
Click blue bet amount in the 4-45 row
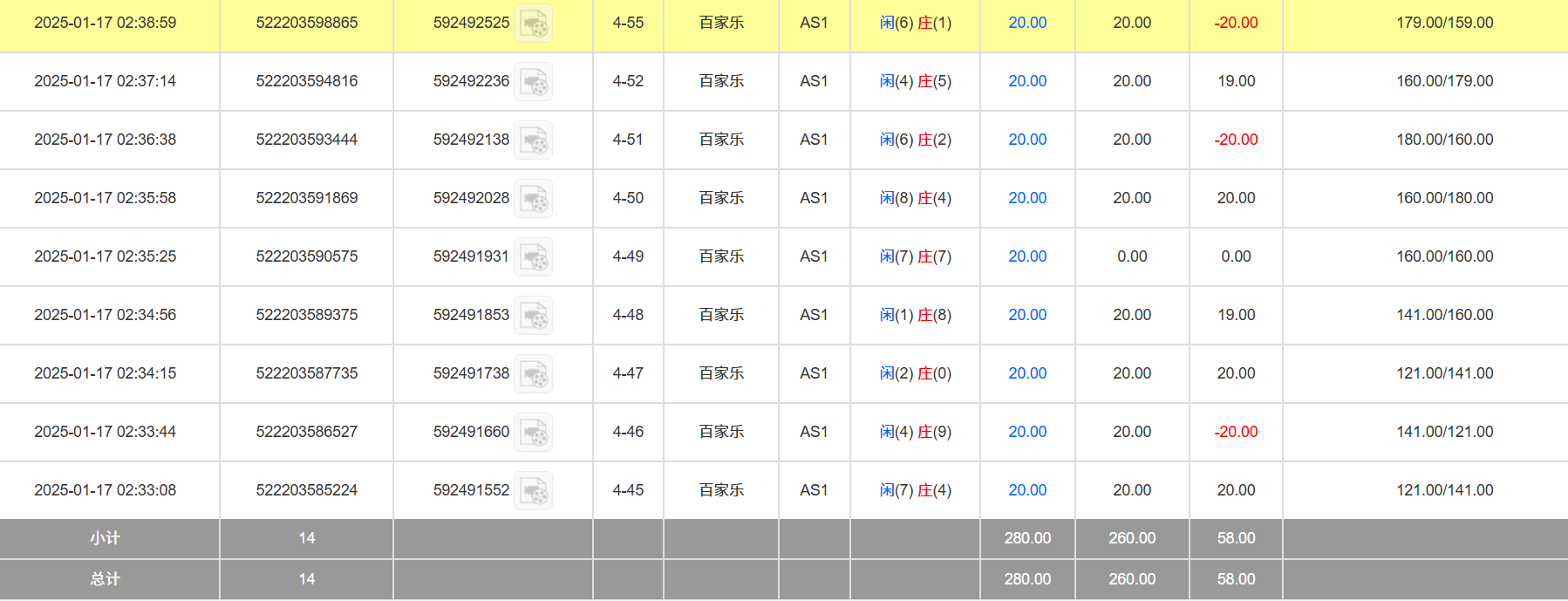point(1026,490)
